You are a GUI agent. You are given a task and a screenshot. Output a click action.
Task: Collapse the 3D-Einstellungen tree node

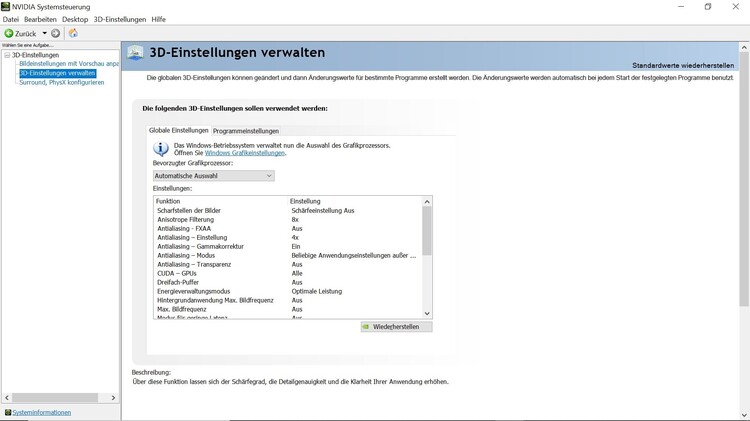7,55
